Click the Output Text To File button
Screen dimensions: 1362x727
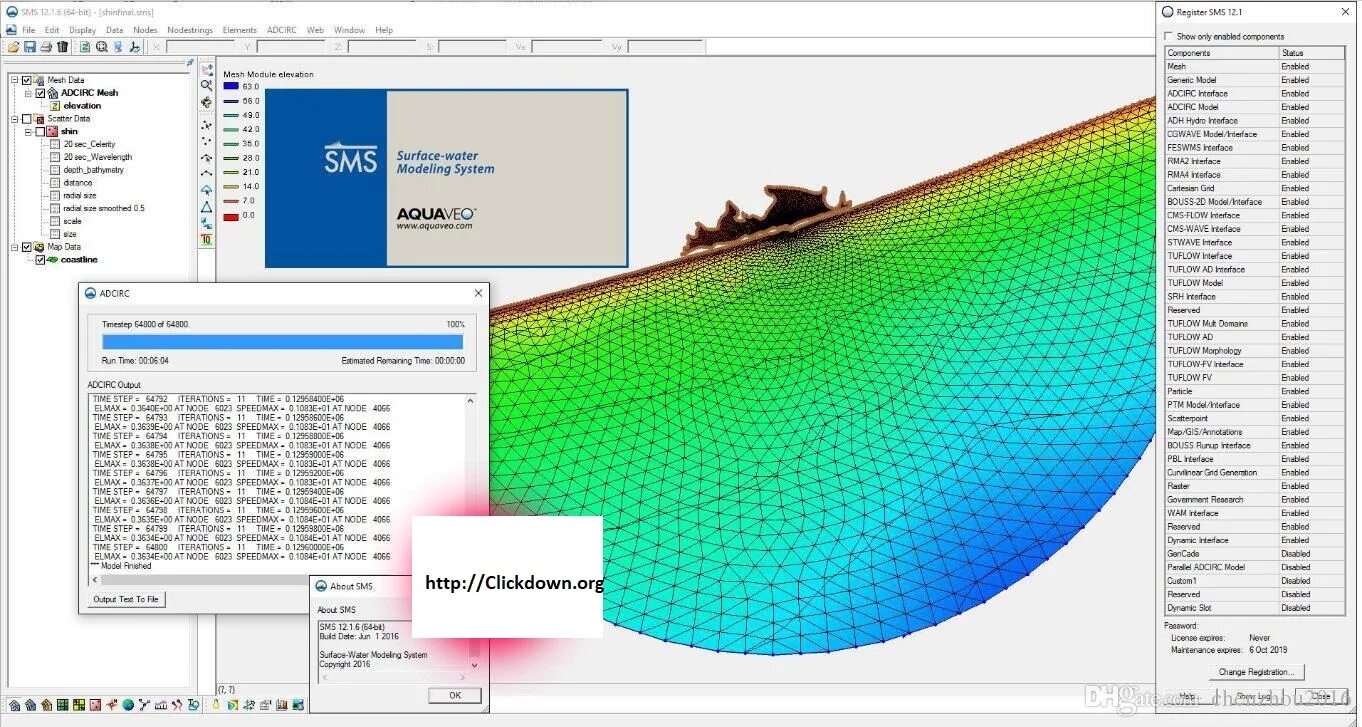pos(126,599)
